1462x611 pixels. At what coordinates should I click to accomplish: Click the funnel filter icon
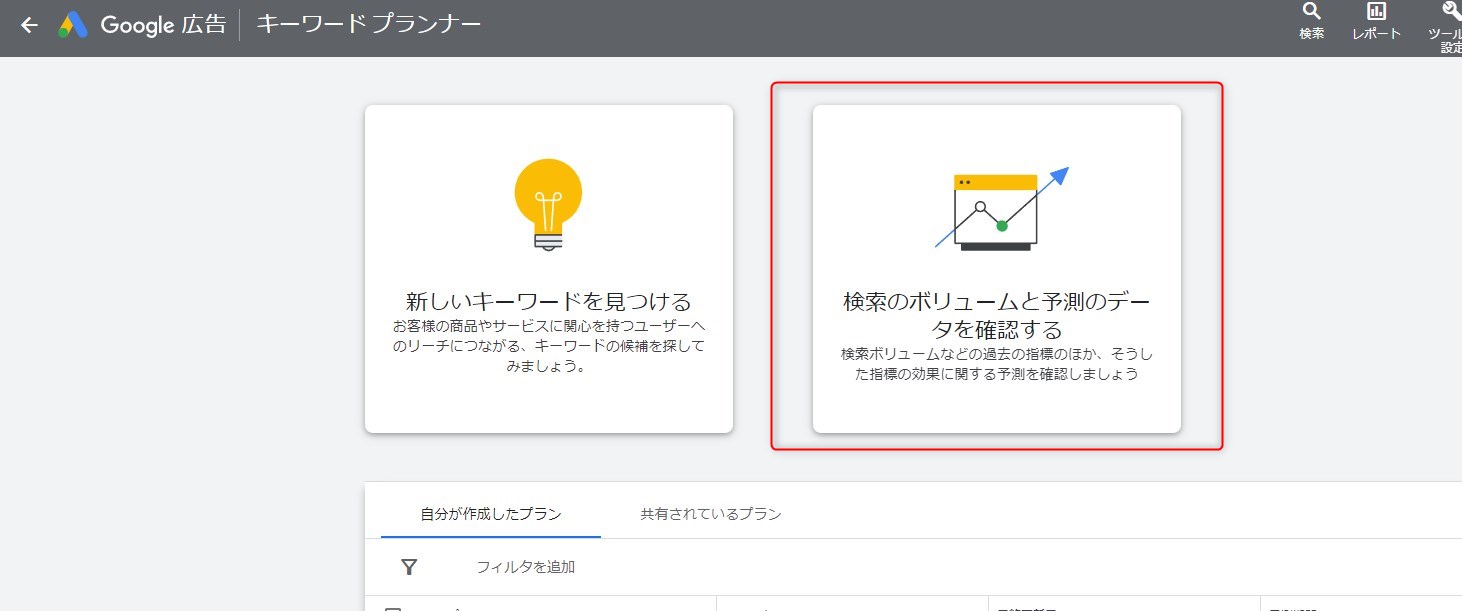(x=409, y=567)
